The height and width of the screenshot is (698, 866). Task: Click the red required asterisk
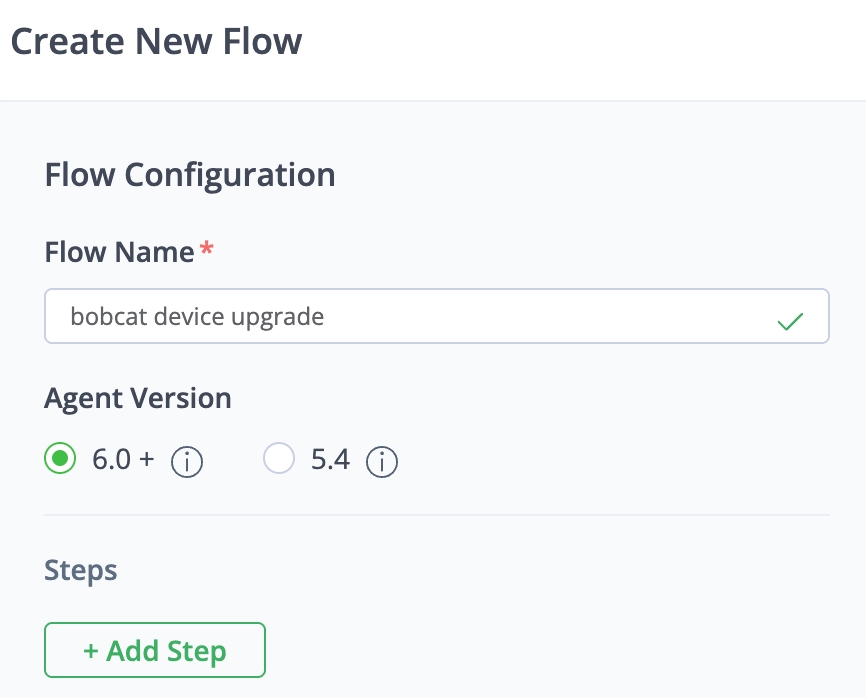click(x=207, y=249)
